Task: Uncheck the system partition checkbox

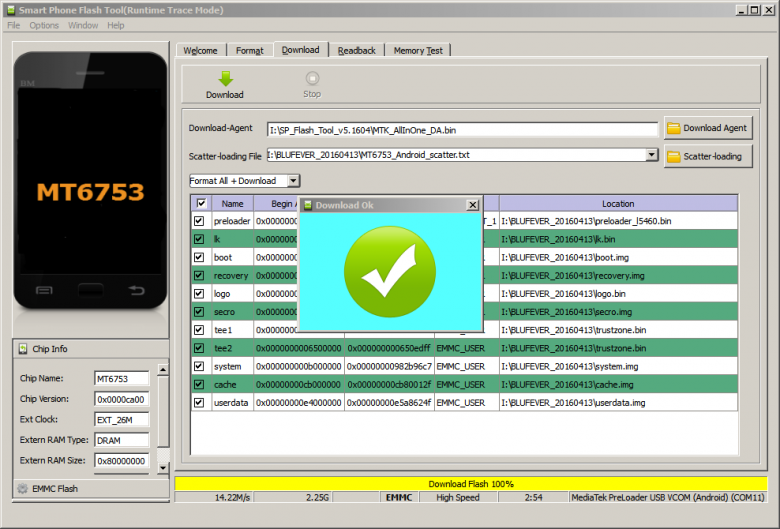Action: [x=199, y=366]
